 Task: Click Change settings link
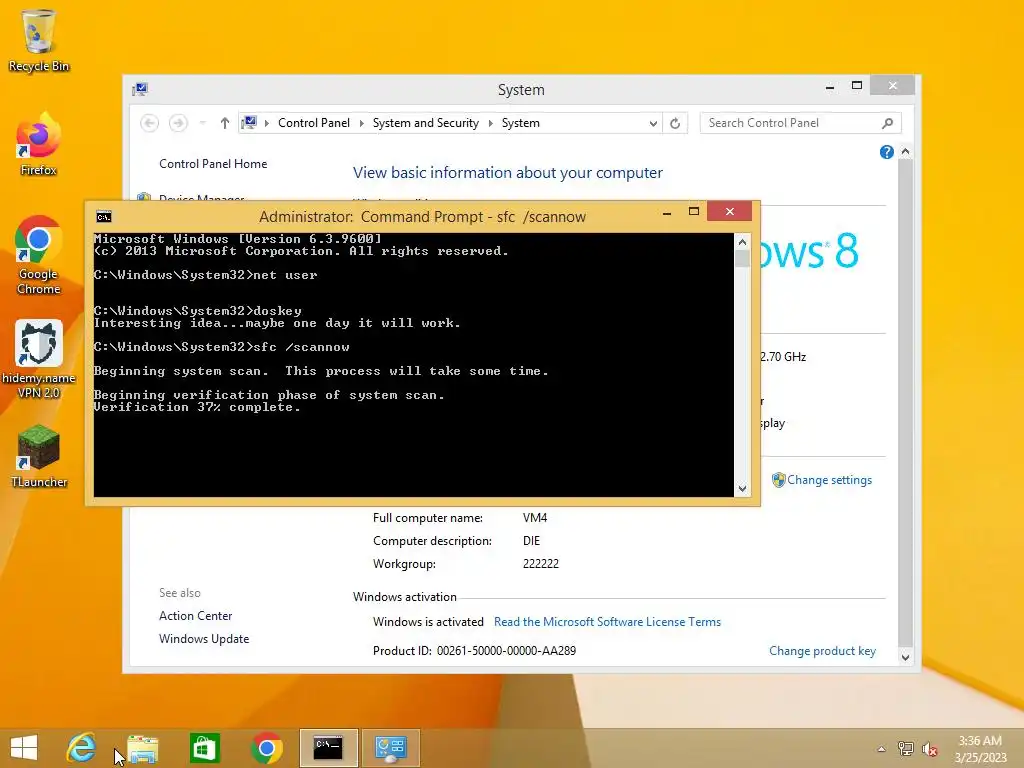(829, 480)
